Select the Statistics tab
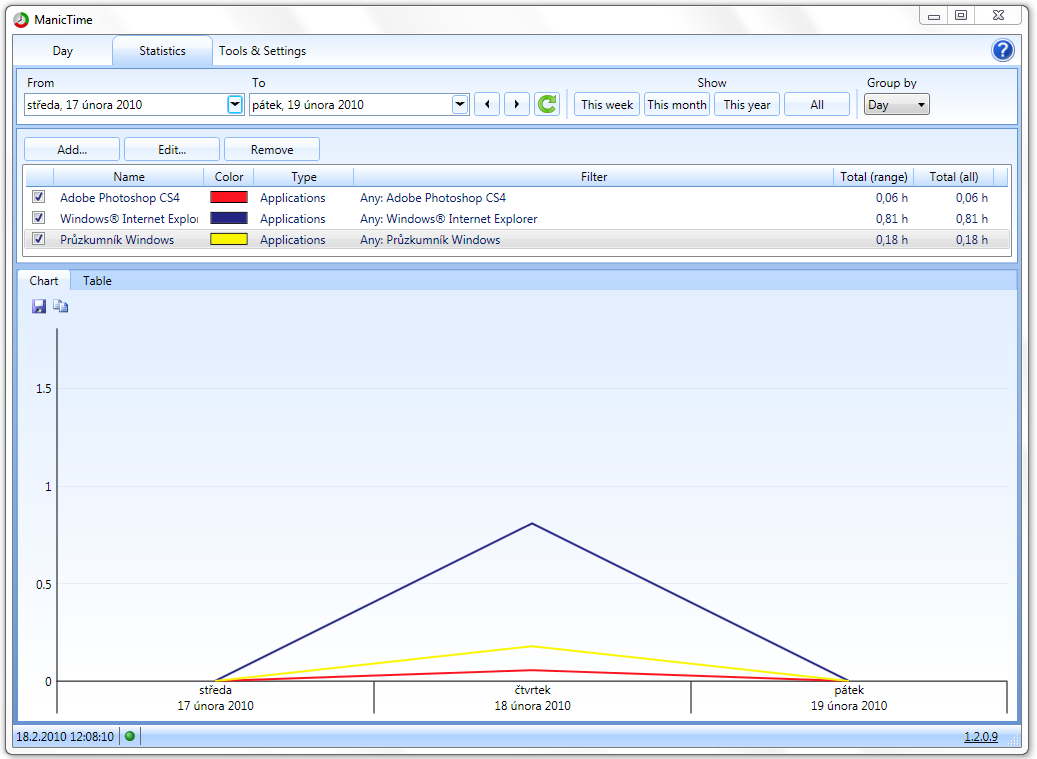The width and height of the screenshot is (1037, 759). coord(162,51)
